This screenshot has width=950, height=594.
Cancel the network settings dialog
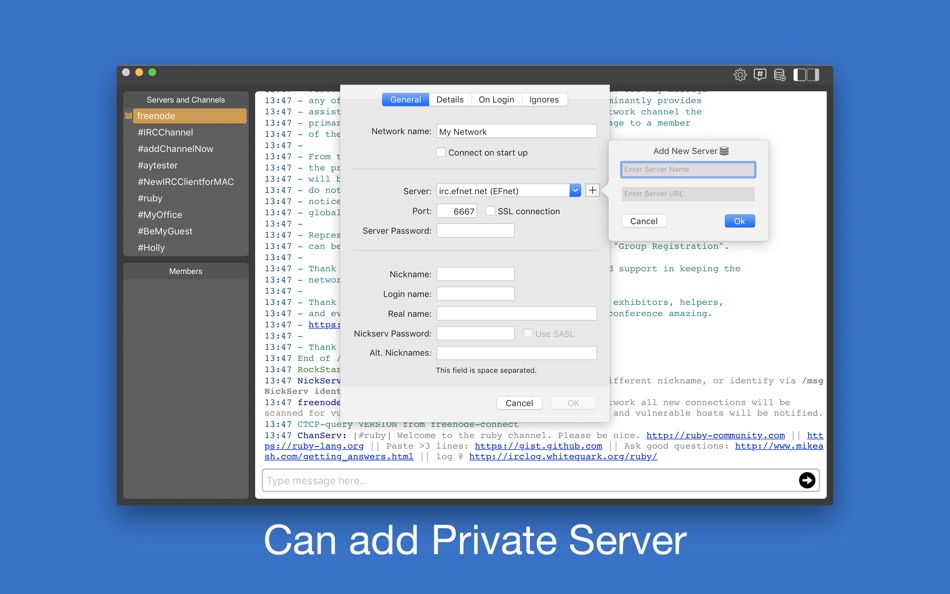click(519, 403)
